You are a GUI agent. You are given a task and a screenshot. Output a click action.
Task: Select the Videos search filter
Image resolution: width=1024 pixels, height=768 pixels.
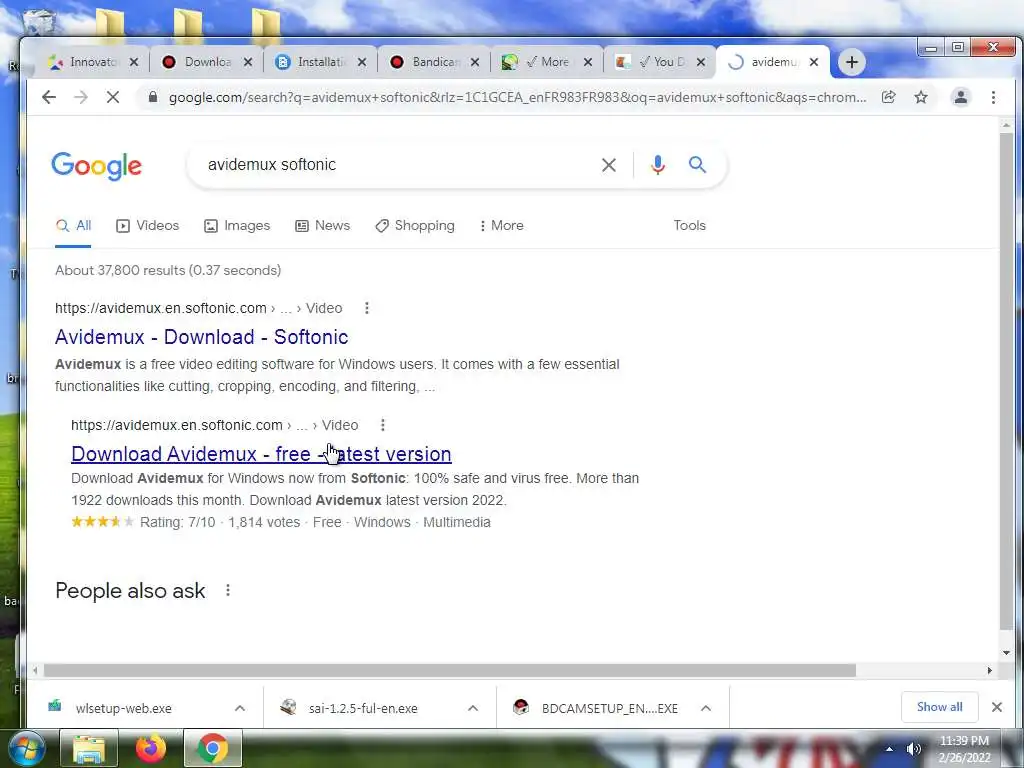click(x=148, y=225)
